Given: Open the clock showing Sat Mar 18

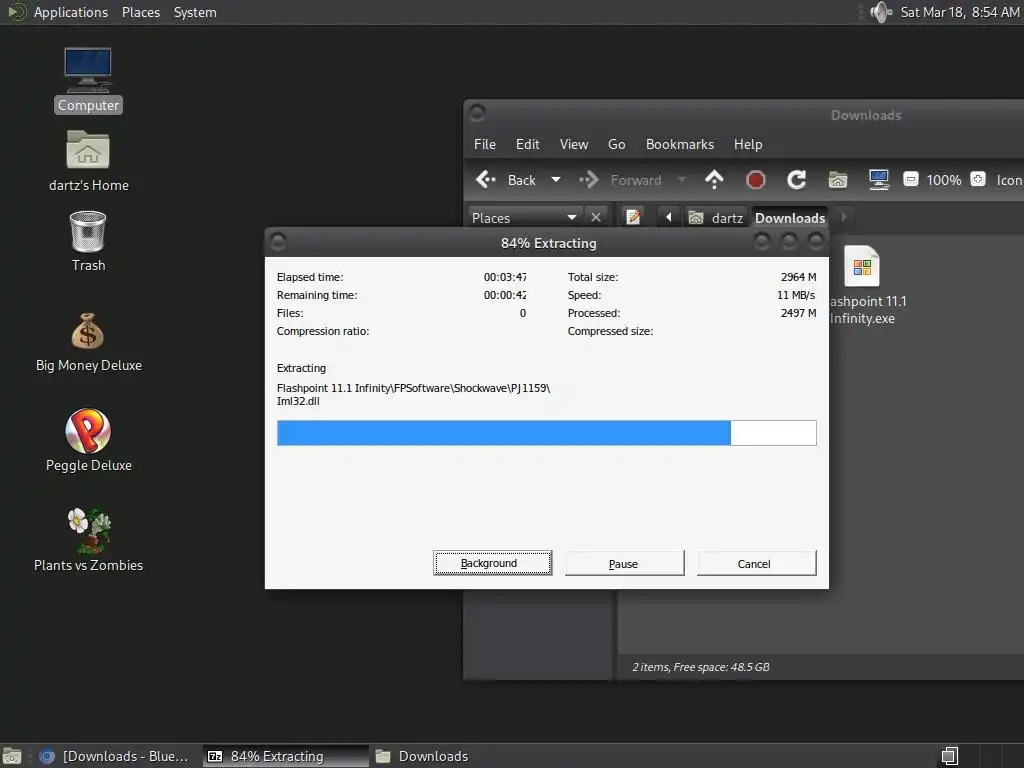Looking at the screenshot, I should point(959,12).
